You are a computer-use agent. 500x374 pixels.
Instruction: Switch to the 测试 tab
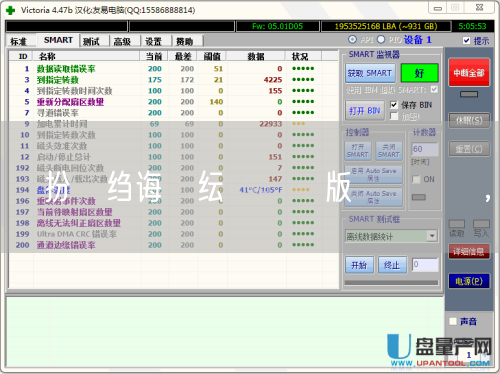pos(91,41)
